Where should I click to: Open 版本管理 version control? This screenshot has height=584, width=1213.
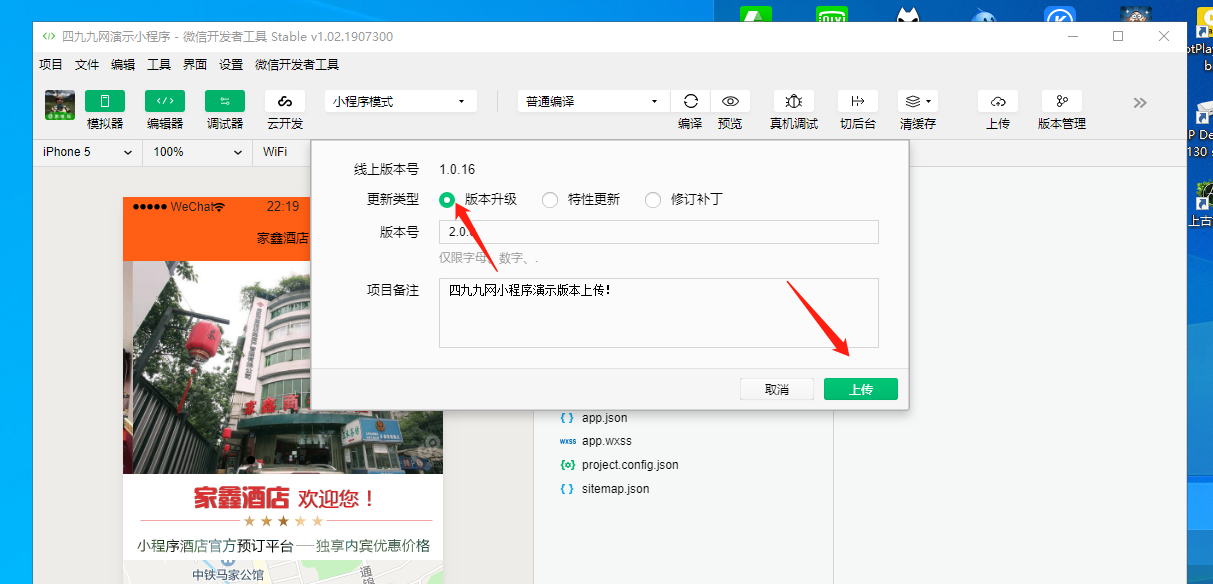[x=1061, y=101]
